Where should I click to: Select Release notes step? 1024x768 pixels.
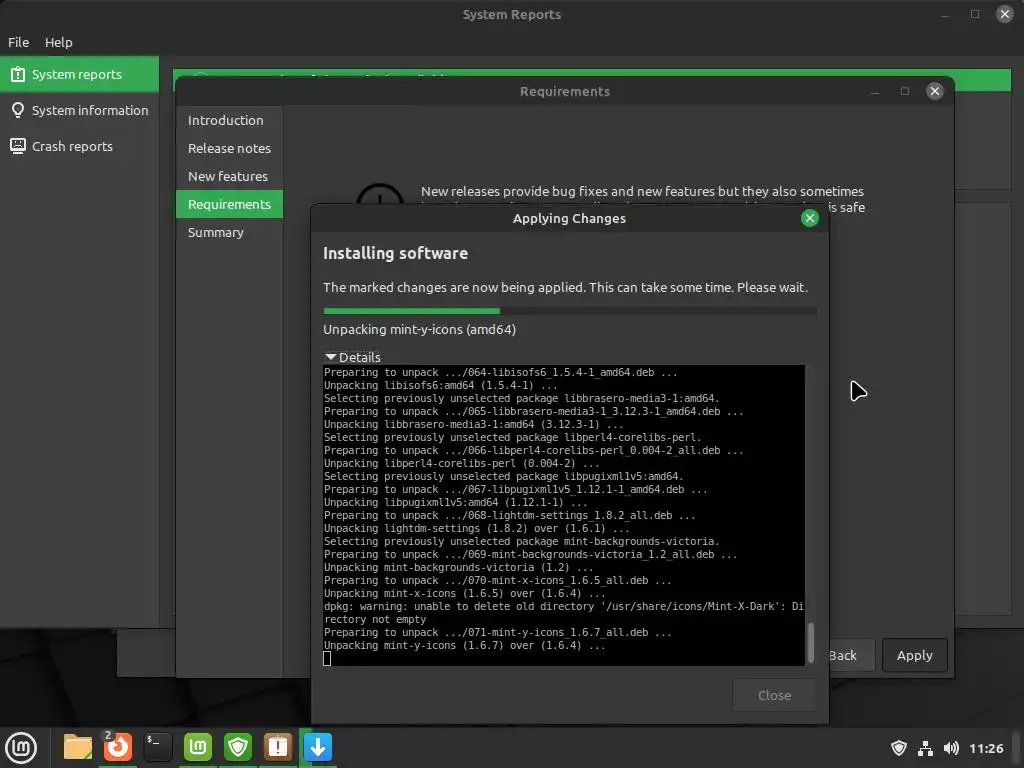point(229,148)
